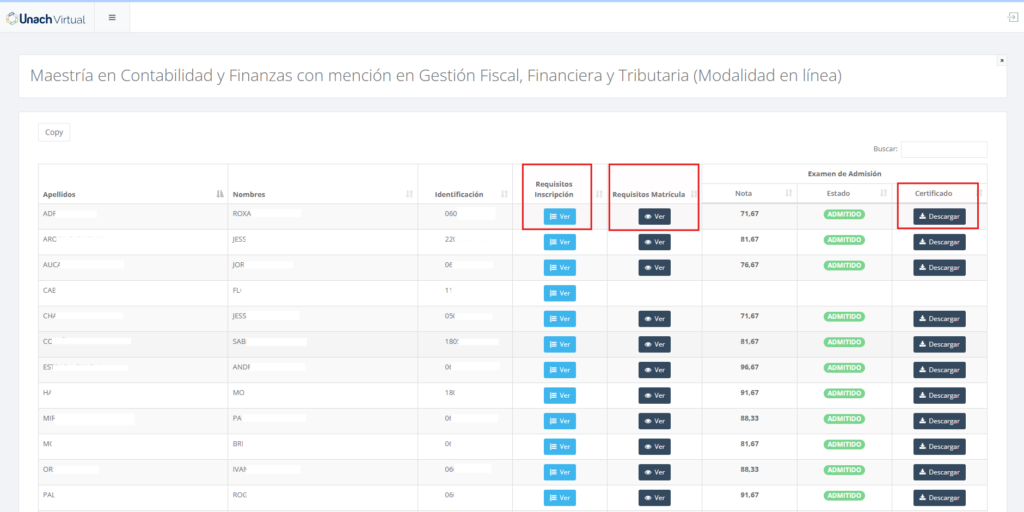This screenshot has width=1024, height=512.
Task: View Requisitos Matrícula for the IVAN row
Action: (x=654, y=472)
